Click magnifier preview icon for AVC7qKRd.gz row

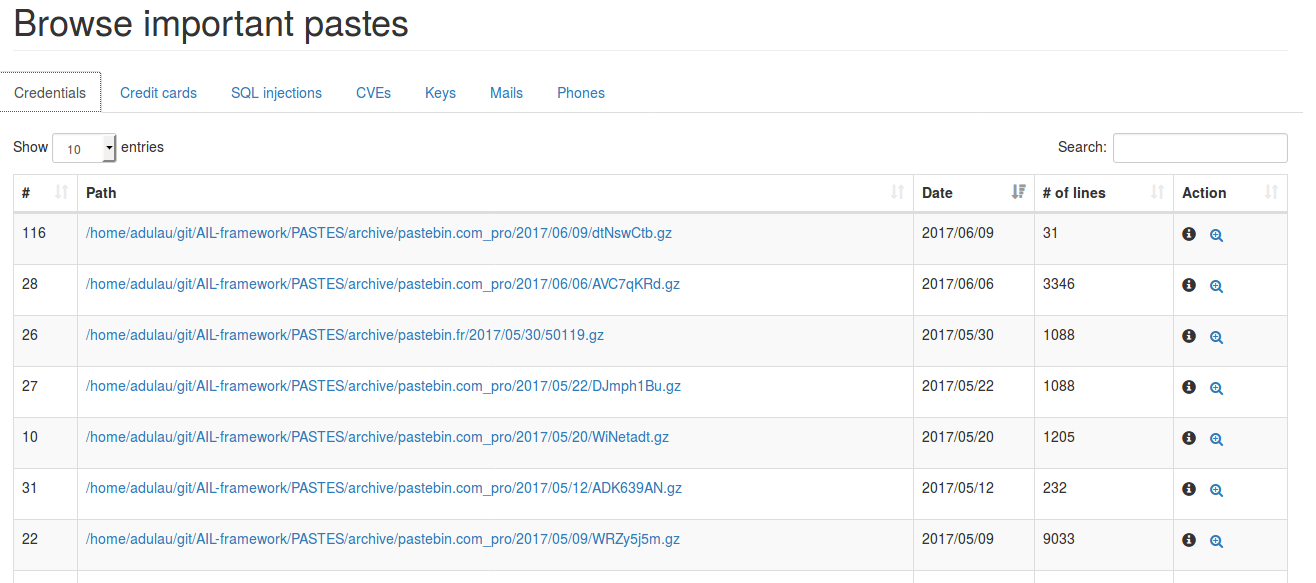click(x=1216, y=286)
